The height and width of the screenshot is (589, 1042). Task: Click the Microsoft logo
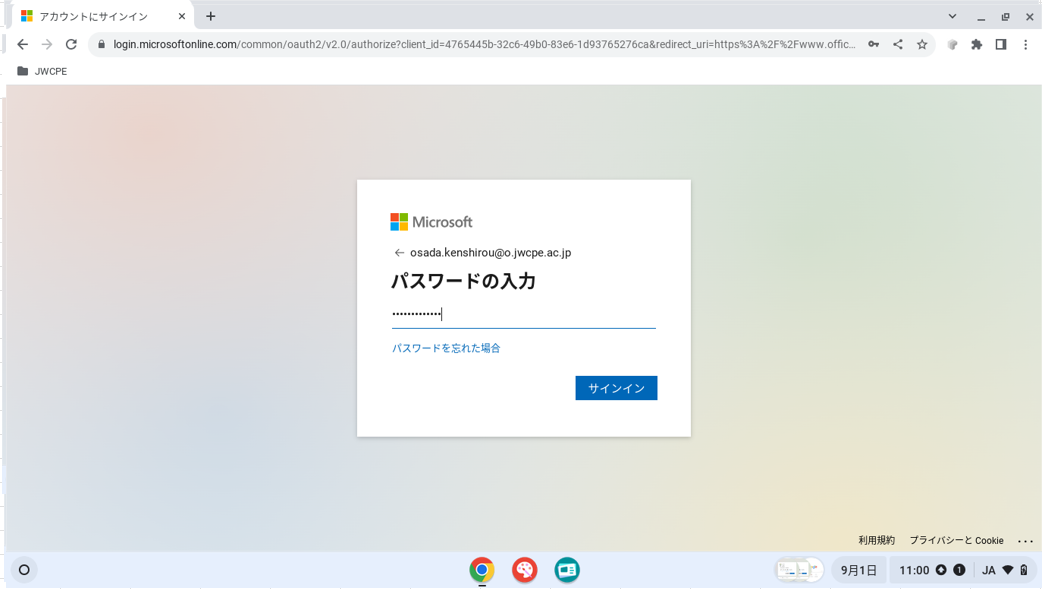431,222
